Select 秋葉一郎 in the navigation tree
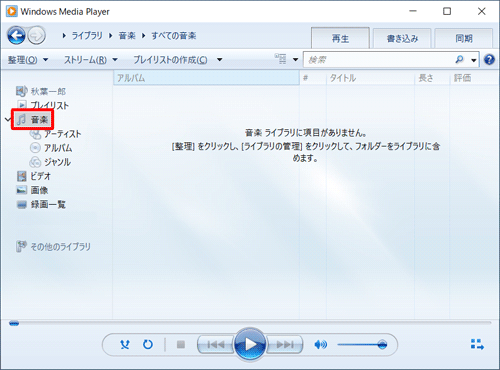500x370 pixels. 48,91
